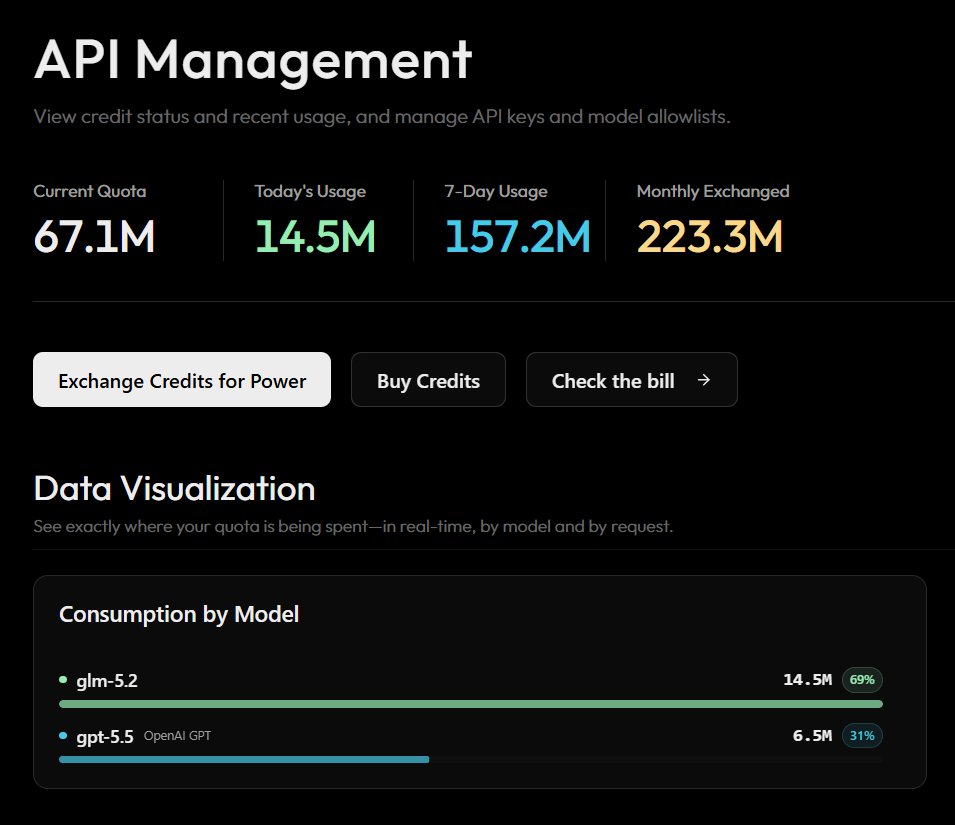Click the green glm-5.2 consumption bar
The image size is (955, 825).
point(471,704)
